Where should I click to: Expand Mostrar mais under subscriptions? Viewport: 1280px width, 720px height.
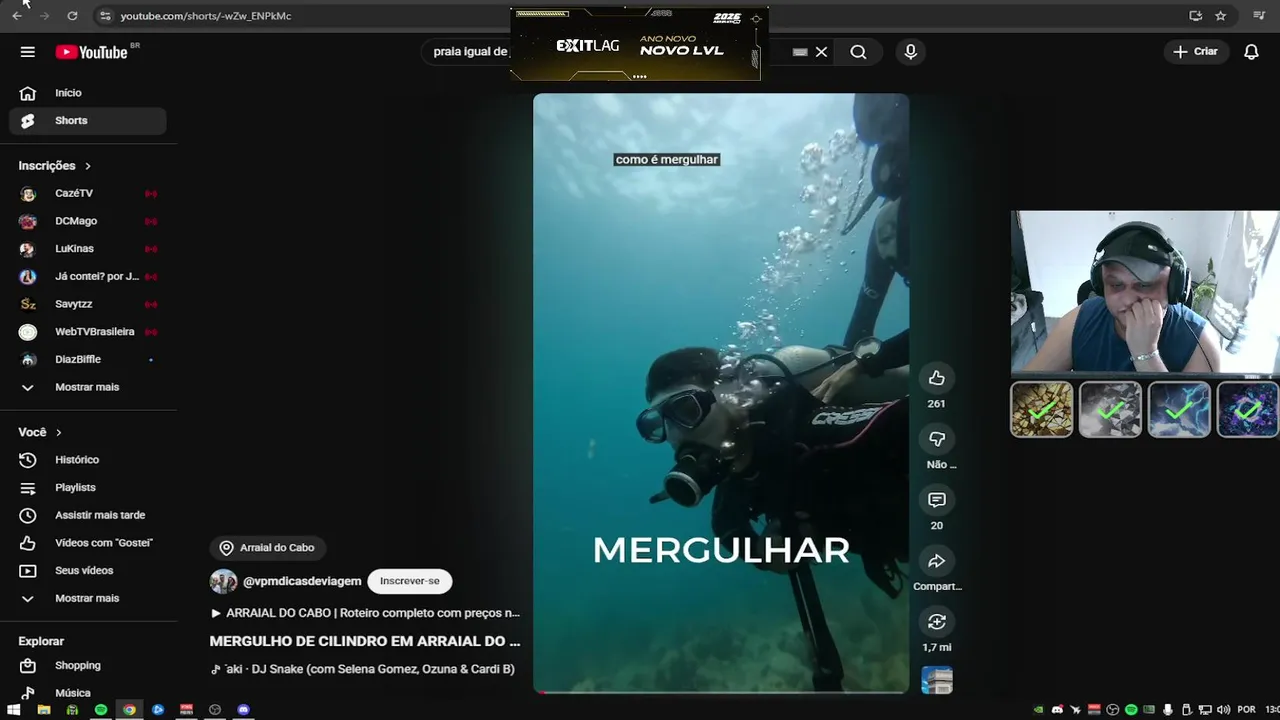(x=88, y=387)
